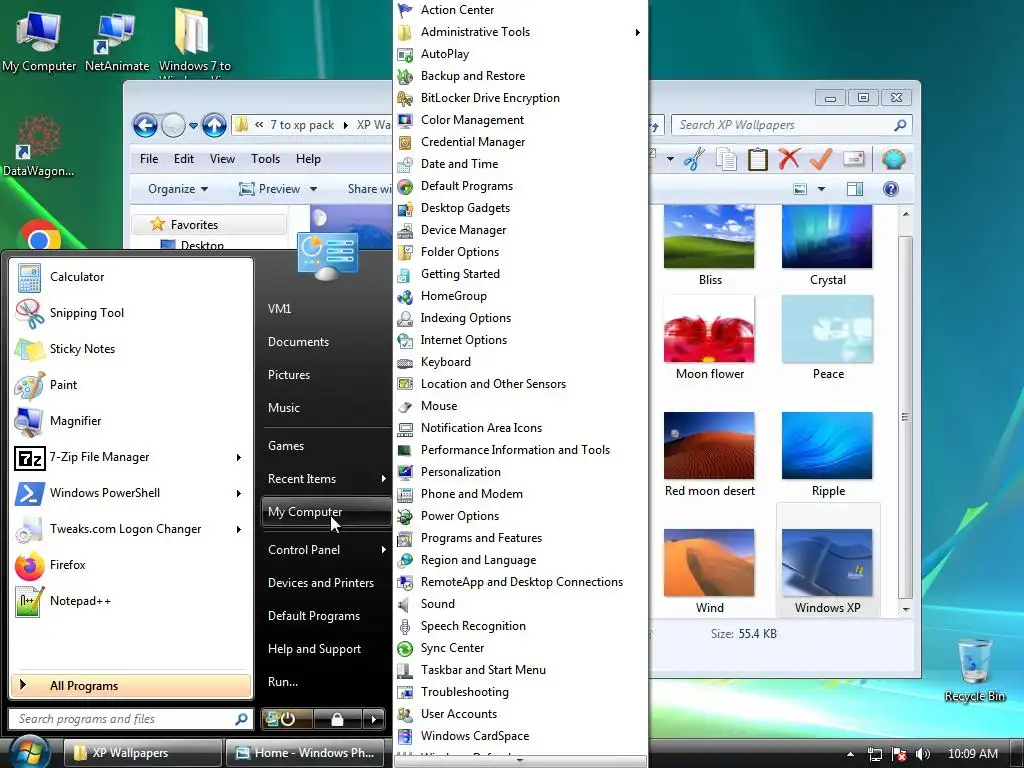1024x768 pixels.
Task: Open the File menu in Explorer
Action: [x=149, y=159]
